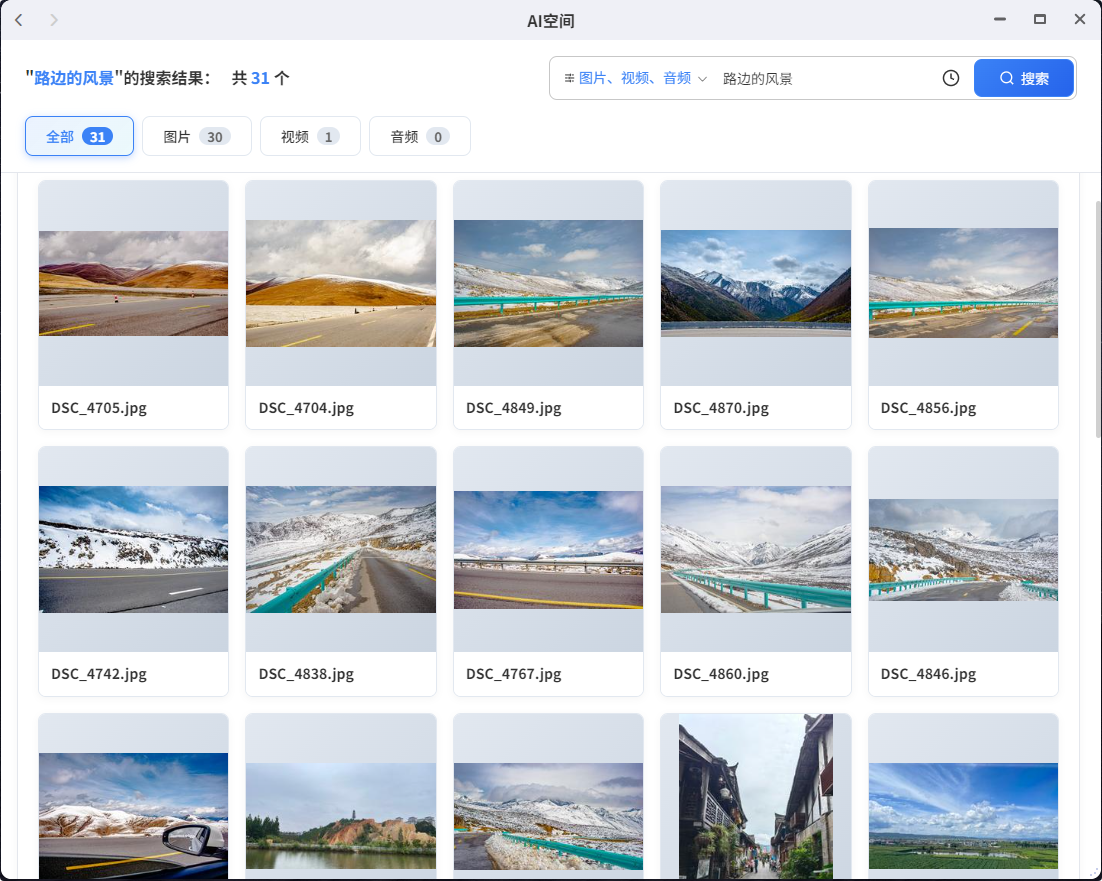Switch to the 图片 tab
The width and height of the screenshot is (1102, 881).
click(x=197, y=136)
